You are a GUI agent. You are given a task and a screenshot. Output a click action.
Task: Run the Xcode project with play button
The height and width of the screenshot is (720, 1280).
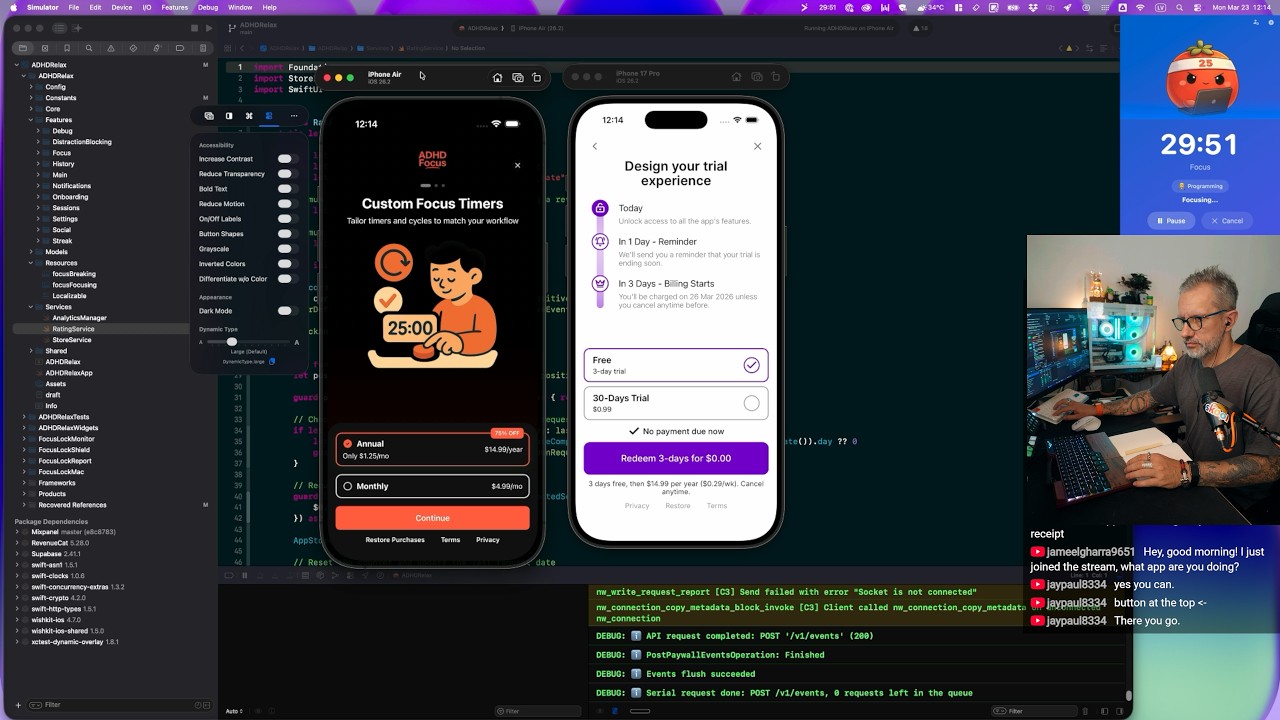pyautogui.click(x=209, y=28)
